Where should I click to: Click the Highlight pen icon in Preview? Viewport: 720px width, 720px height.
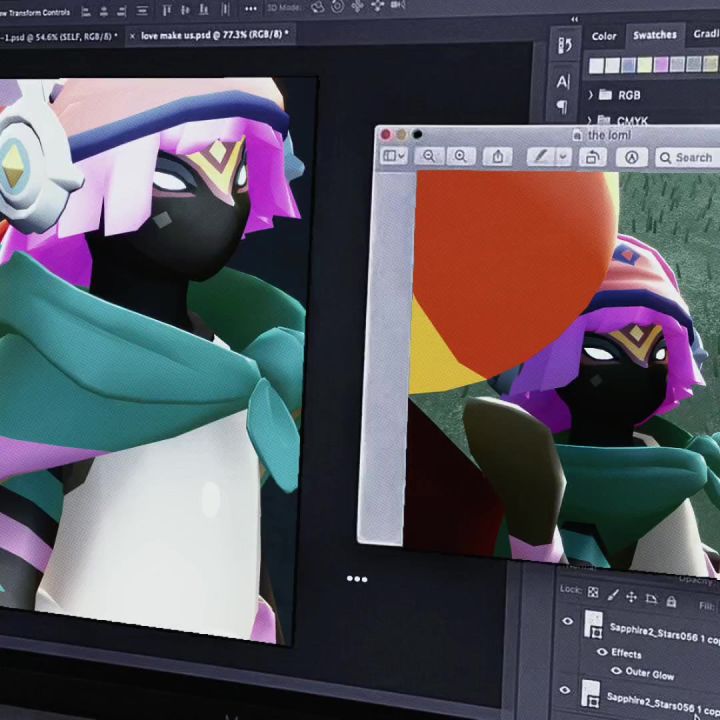540,157
